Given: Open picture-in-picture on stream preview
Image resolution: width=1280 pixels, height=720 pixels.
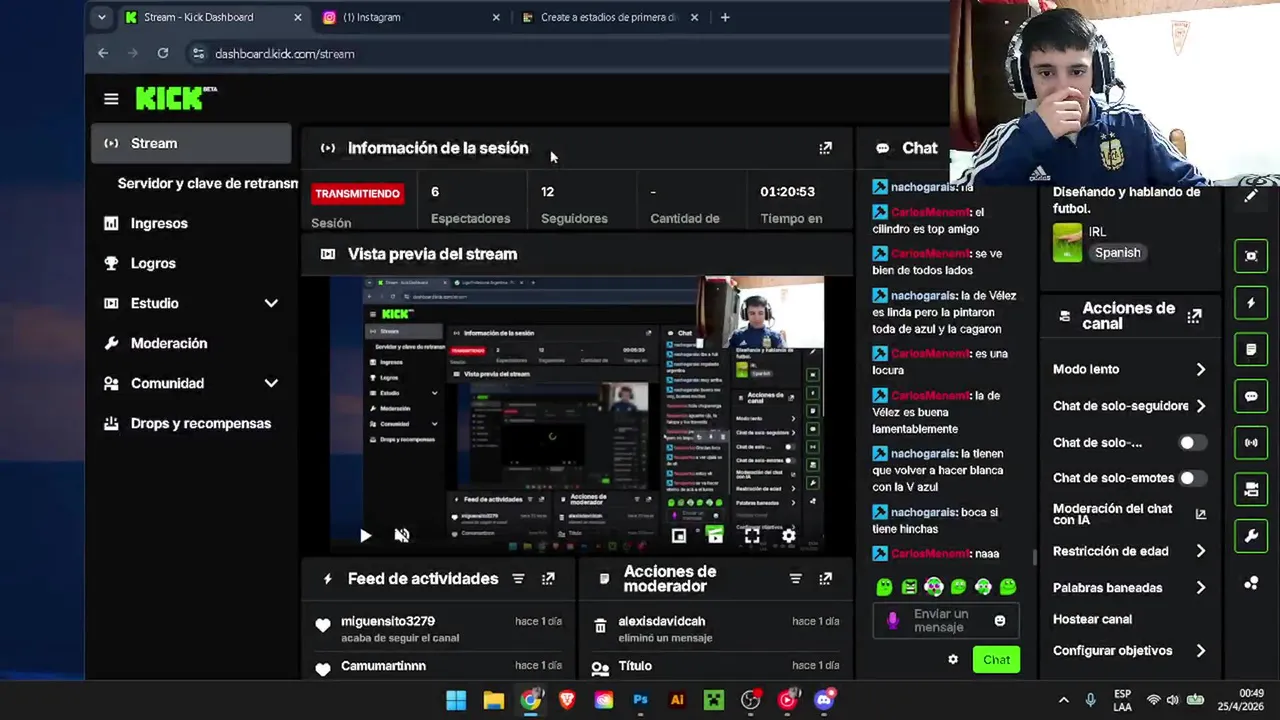Looking at the screenshot, I should point(679,536).
